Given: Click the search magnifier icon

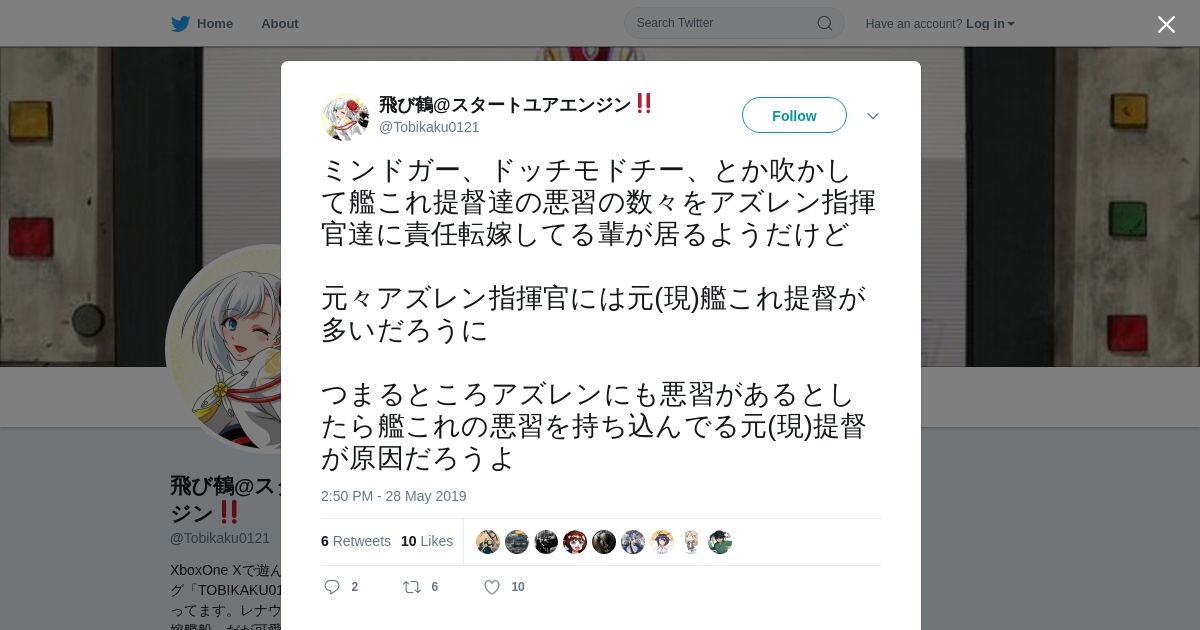Looking at the screenshot, I should click(x=825, y=23).
